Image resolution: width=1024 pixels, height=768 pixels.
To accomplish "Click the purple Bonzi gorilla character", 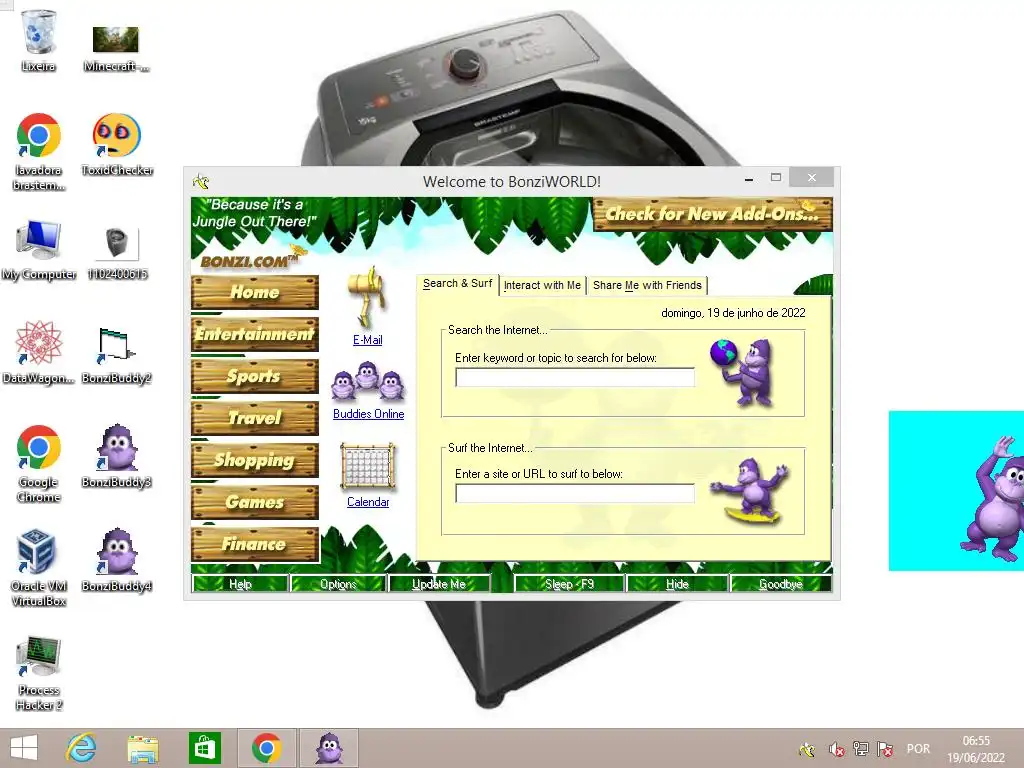I will pos(993,498).
